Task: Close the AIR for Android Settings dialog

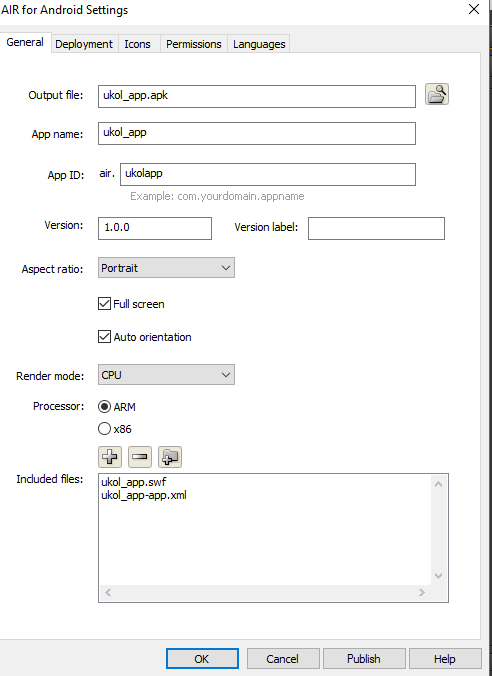Action: pos(474,9)
